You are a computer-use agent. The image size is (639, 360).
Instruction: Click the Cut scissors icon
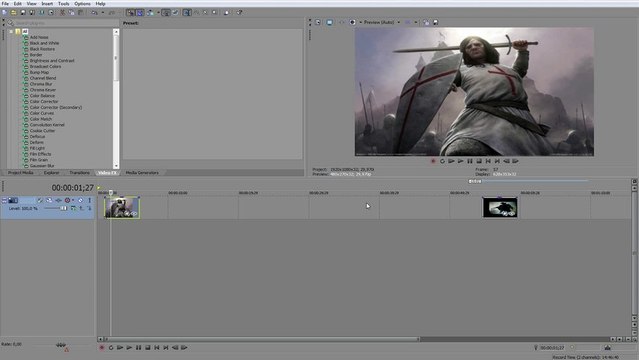62,13
